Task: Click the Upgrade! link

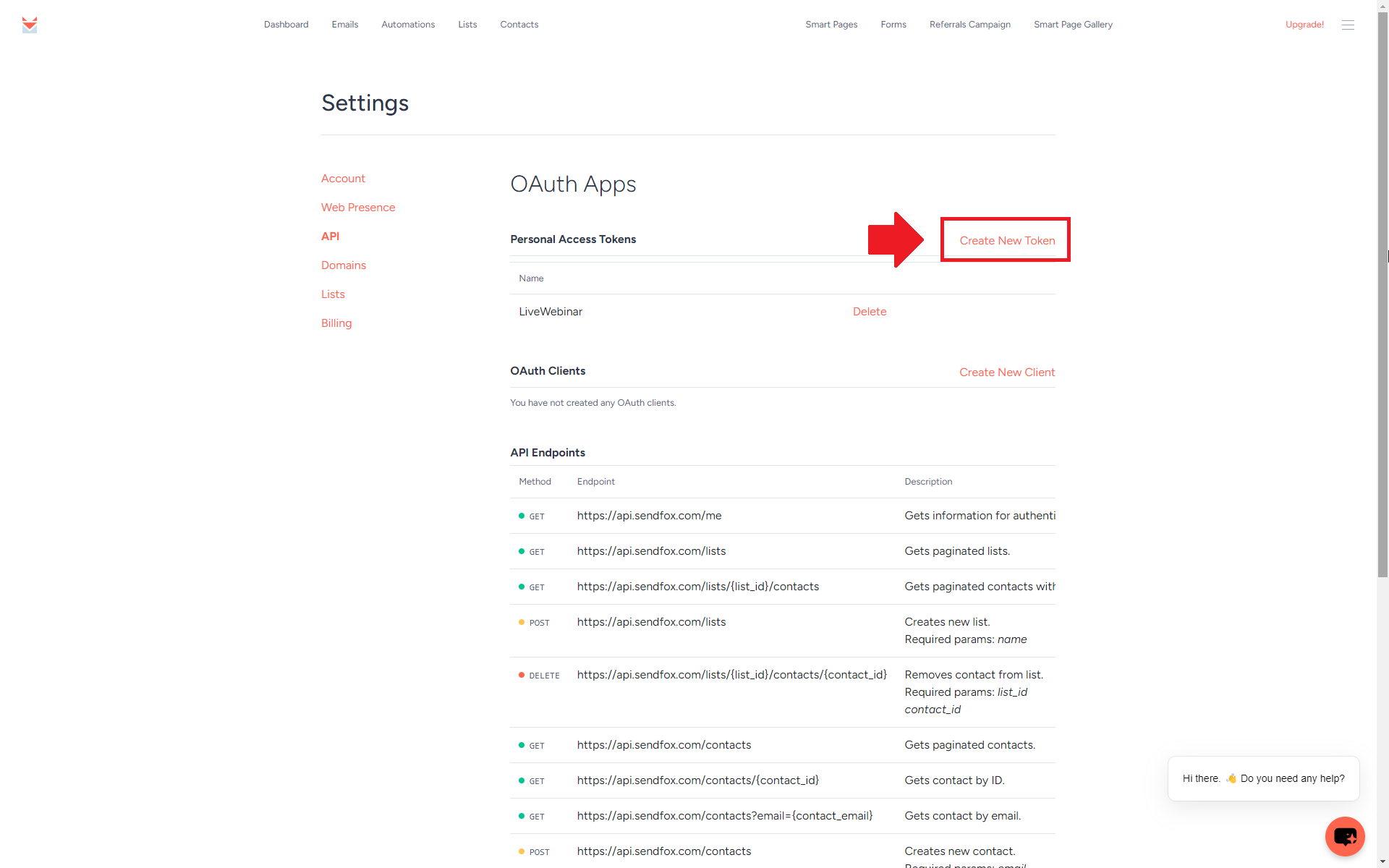Action: tap(1304, 25)
